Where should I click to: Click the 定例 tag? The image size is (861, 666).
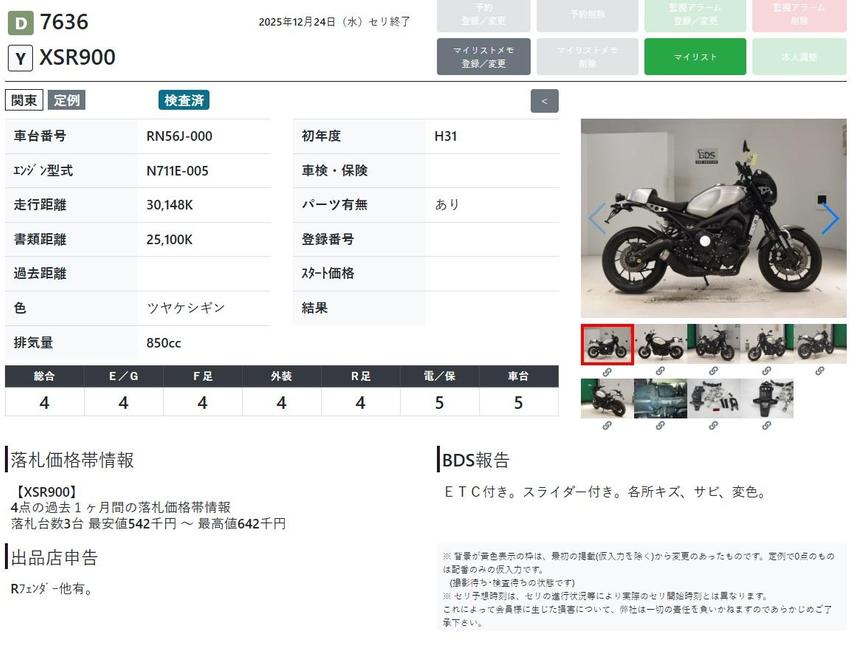[67, 100]
